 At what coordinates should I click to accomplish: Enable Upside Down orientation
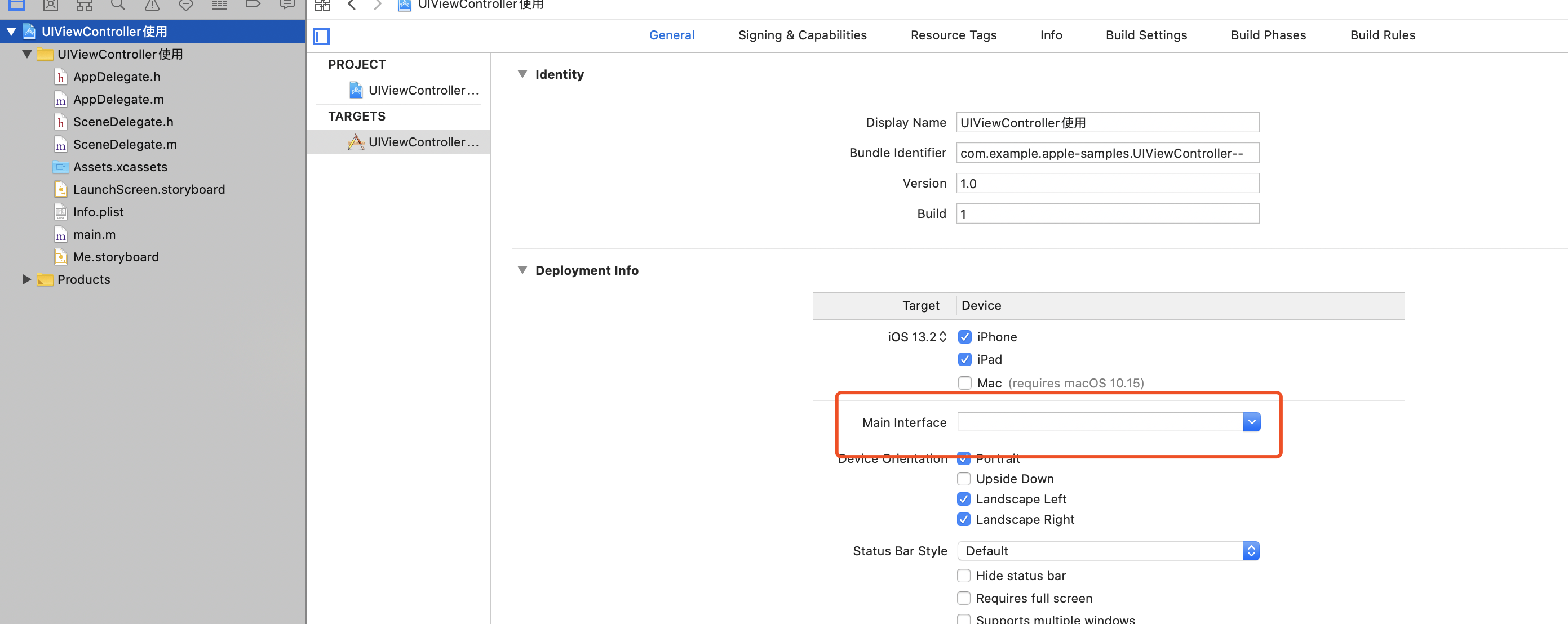(964, 479)
